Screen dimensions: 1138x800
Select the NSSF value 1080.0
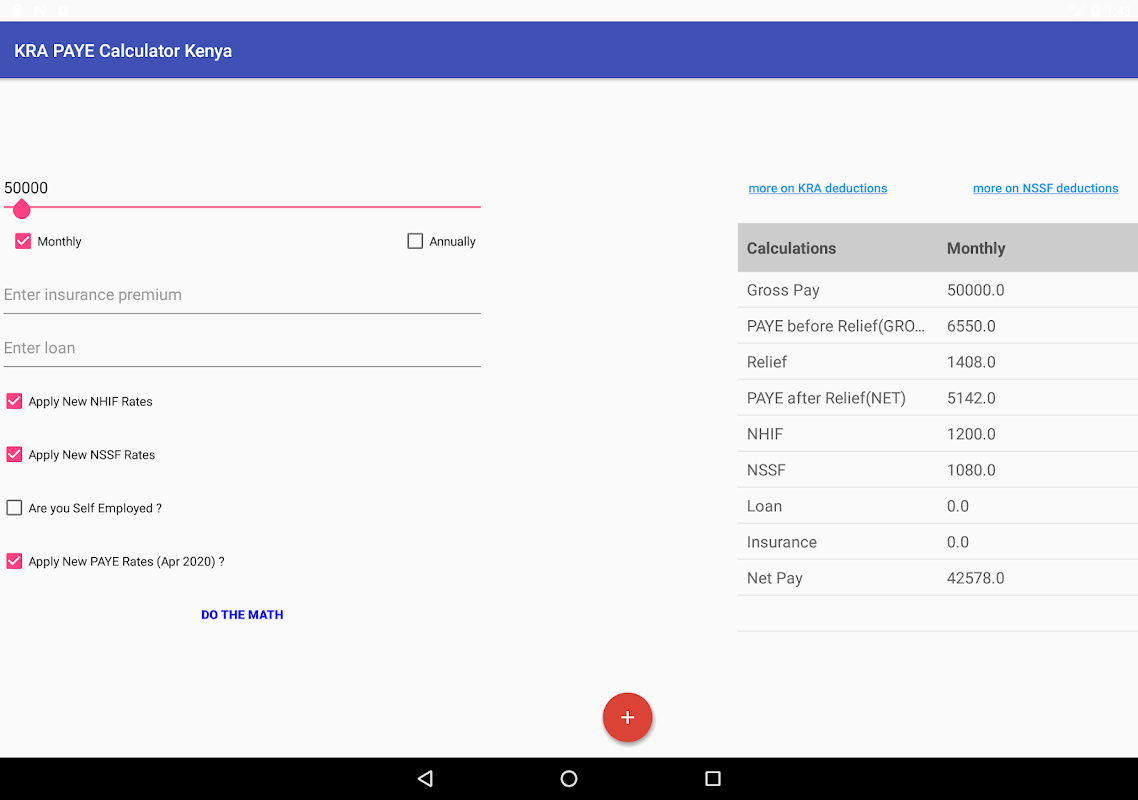[x=971, y=470]
